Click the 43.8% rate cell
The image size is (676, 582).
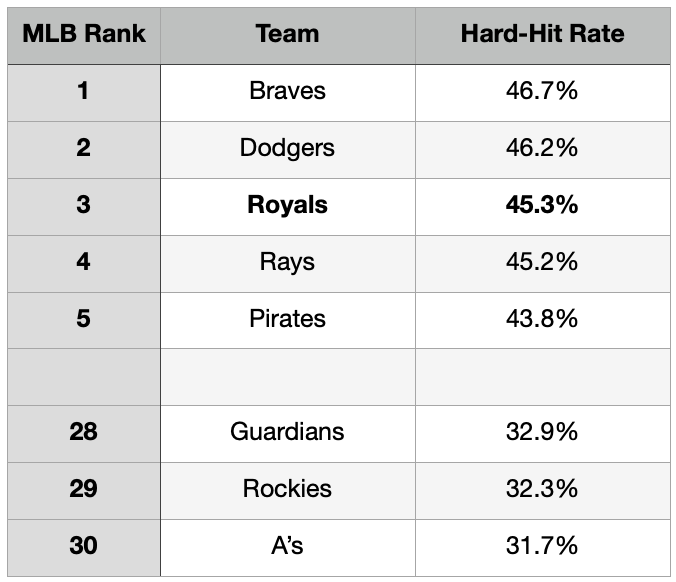(x=542, y=319)
